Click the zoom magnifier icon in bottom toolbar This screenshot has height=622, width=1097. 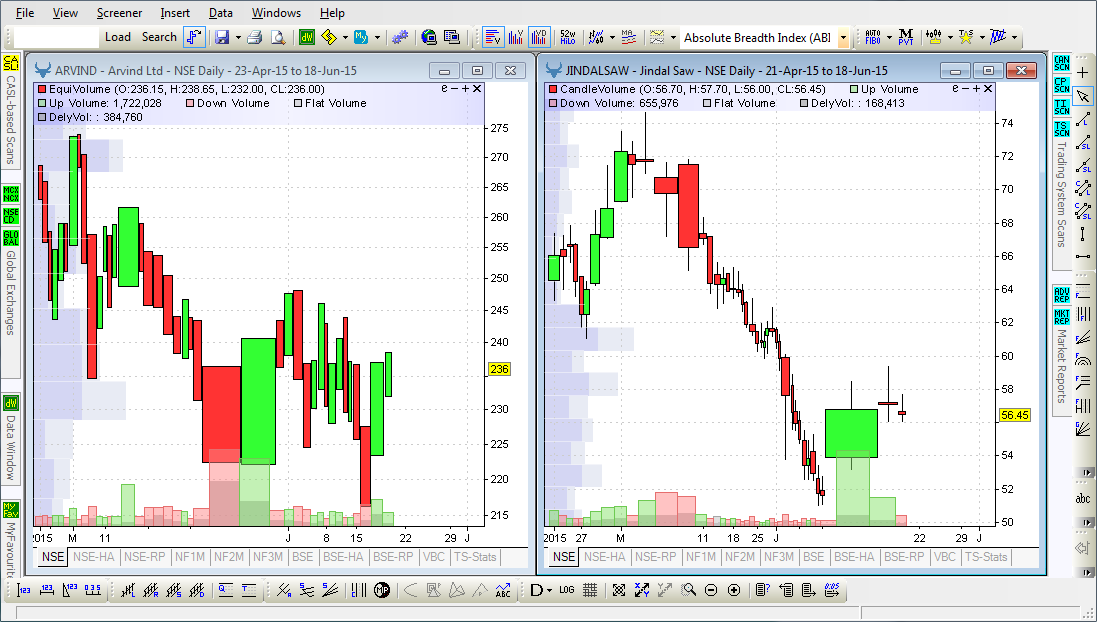[x=688, y=590]
